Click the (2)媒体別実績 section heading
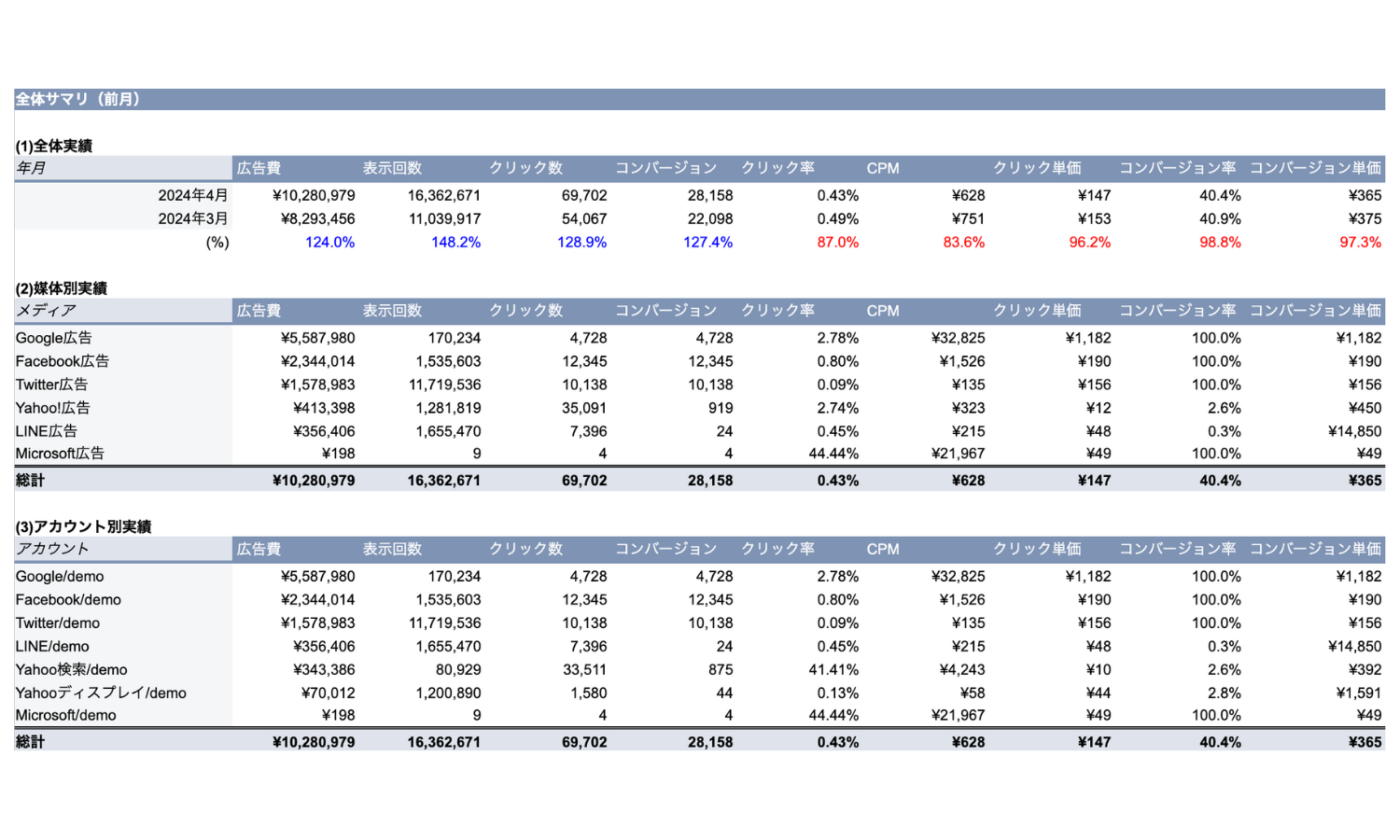This screenshot has height=840, width=1400. [61, 288]
